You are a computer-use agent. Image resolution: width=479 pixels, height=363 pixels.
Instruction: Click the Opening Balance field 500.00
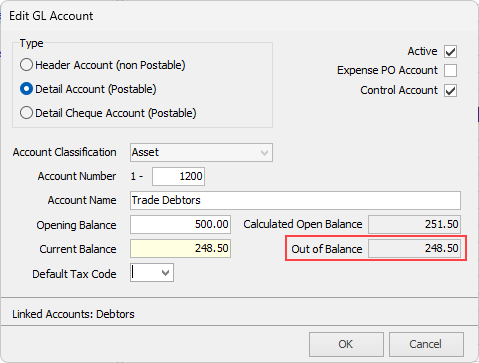click(180, 224)
